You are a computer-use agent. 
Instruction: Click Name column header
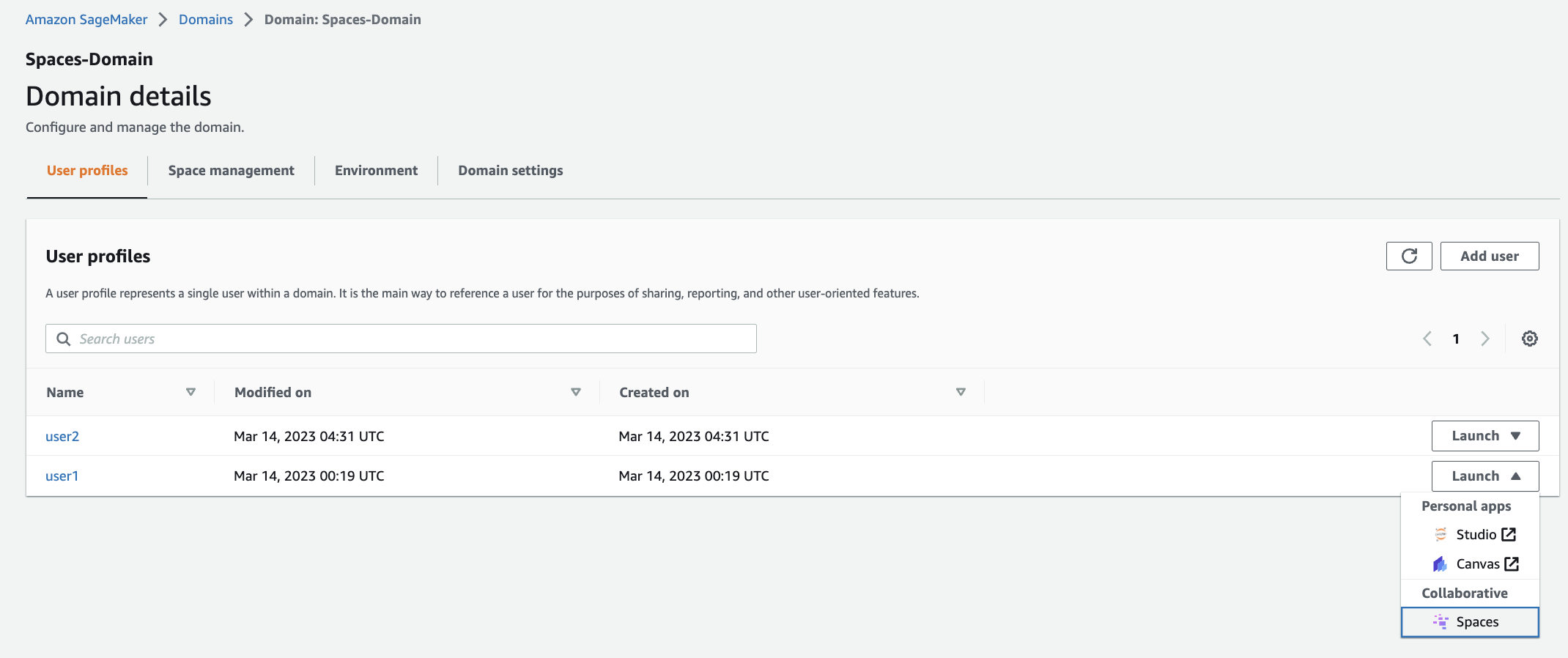(65, 392)
